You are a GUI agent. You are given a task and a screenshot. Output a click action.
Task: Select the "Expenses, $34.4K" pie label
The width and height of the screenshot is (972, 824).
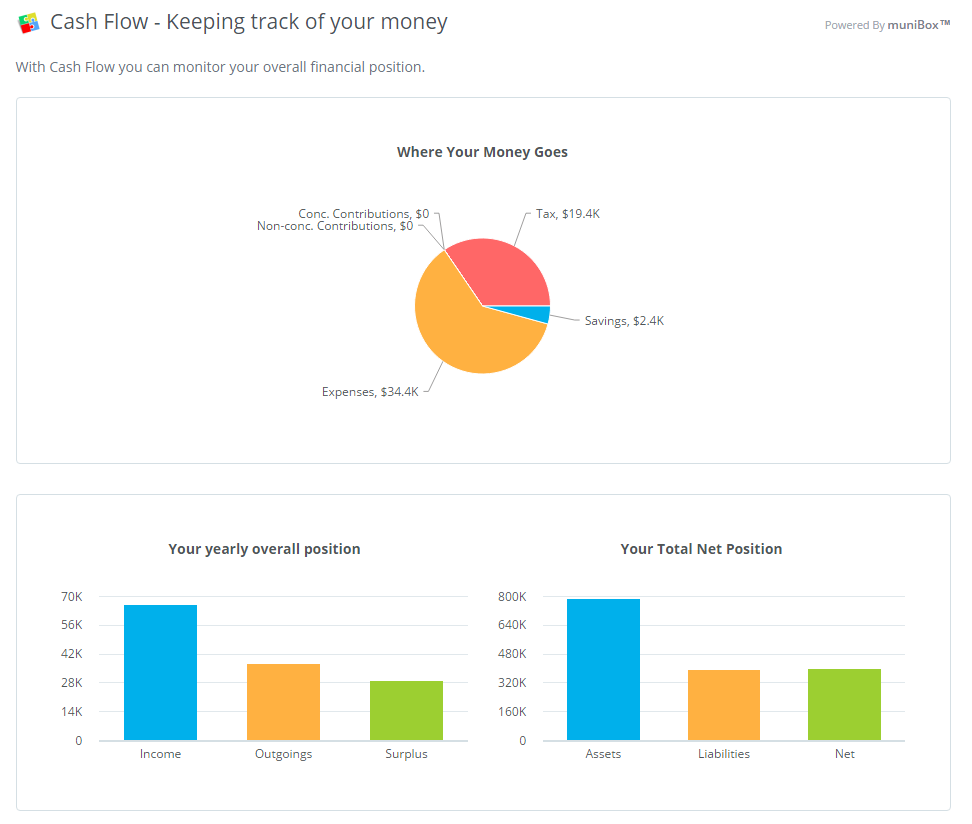point(370,392)
